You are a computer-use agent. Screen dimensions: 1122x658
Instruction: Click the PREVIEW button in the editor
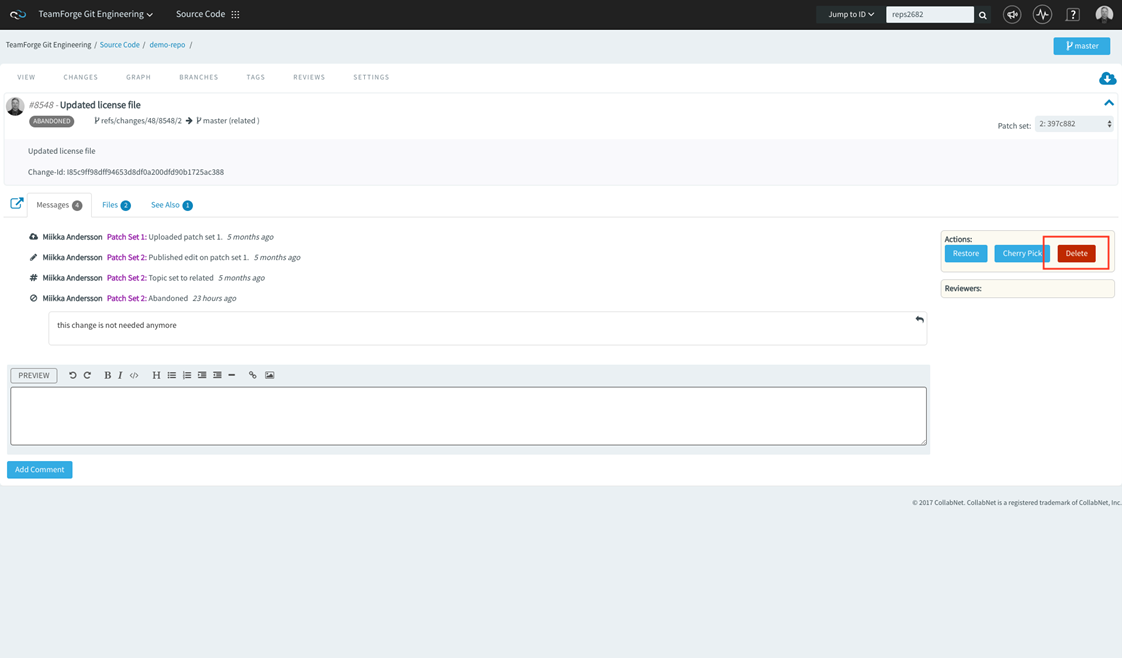(x=34, y=375)
